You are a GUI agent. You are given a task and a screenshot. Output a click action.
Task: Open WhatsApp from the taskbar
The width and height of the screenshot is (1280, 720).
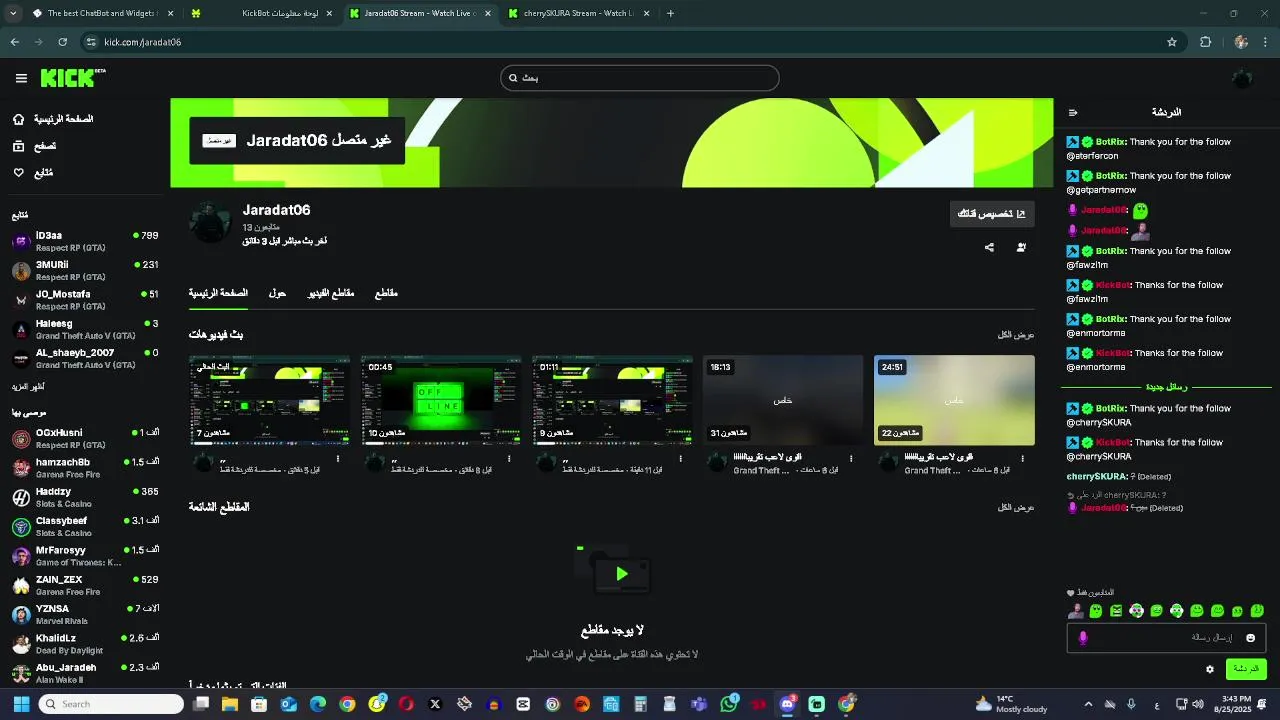point(729,704)
